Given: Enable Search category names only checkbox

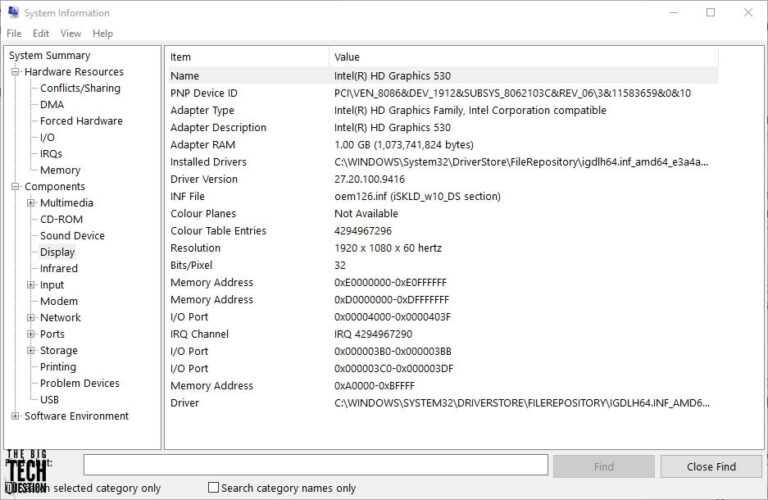Looking at the screenshot, I should (x=213, y=488).
